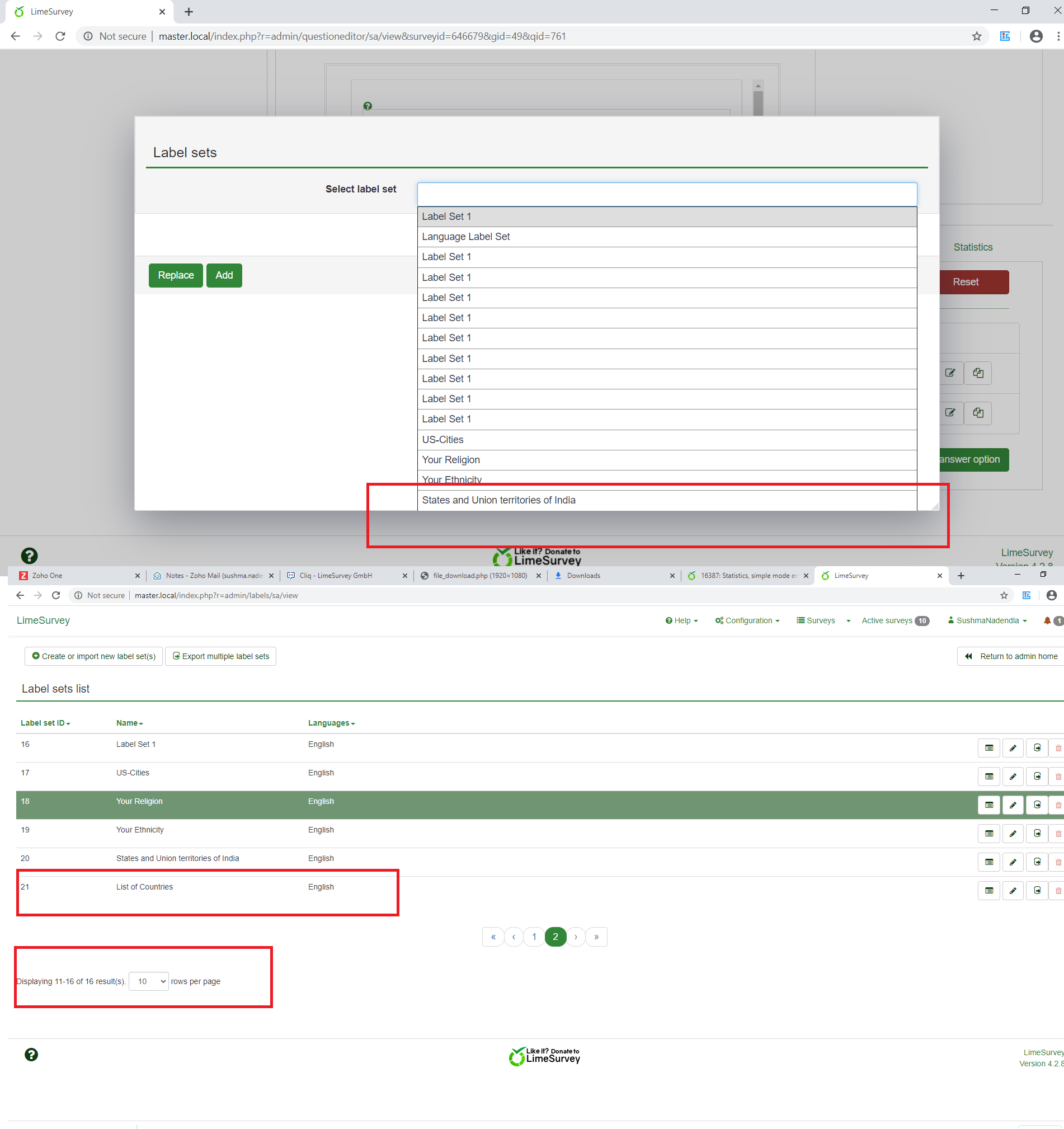Click the export icon for Your Ethnicity row
This screenshot has width=1064, height=1129.
click(x=1037, y=833)
